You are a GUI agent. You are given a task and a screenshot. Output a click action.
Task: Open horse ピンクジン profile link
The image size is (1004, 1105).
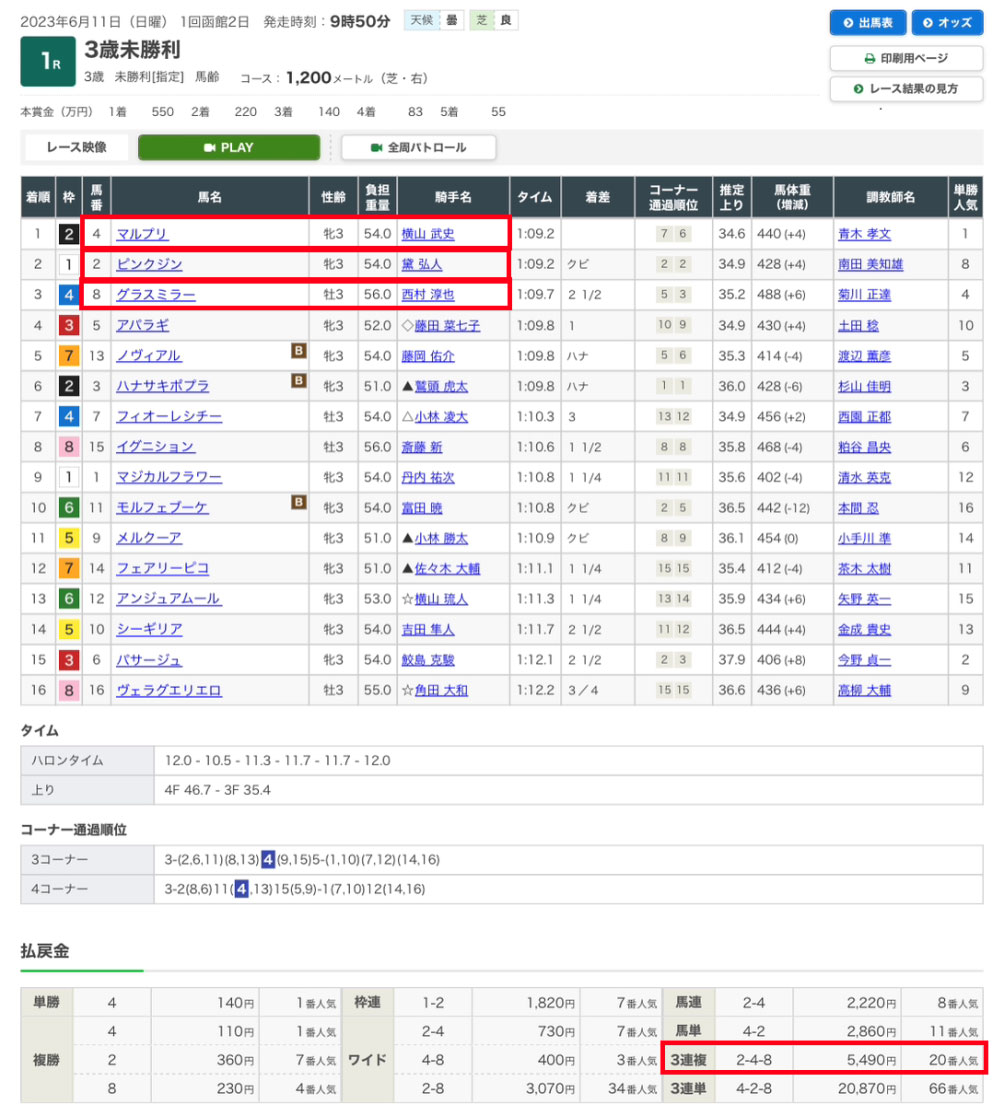pos(149,265)
